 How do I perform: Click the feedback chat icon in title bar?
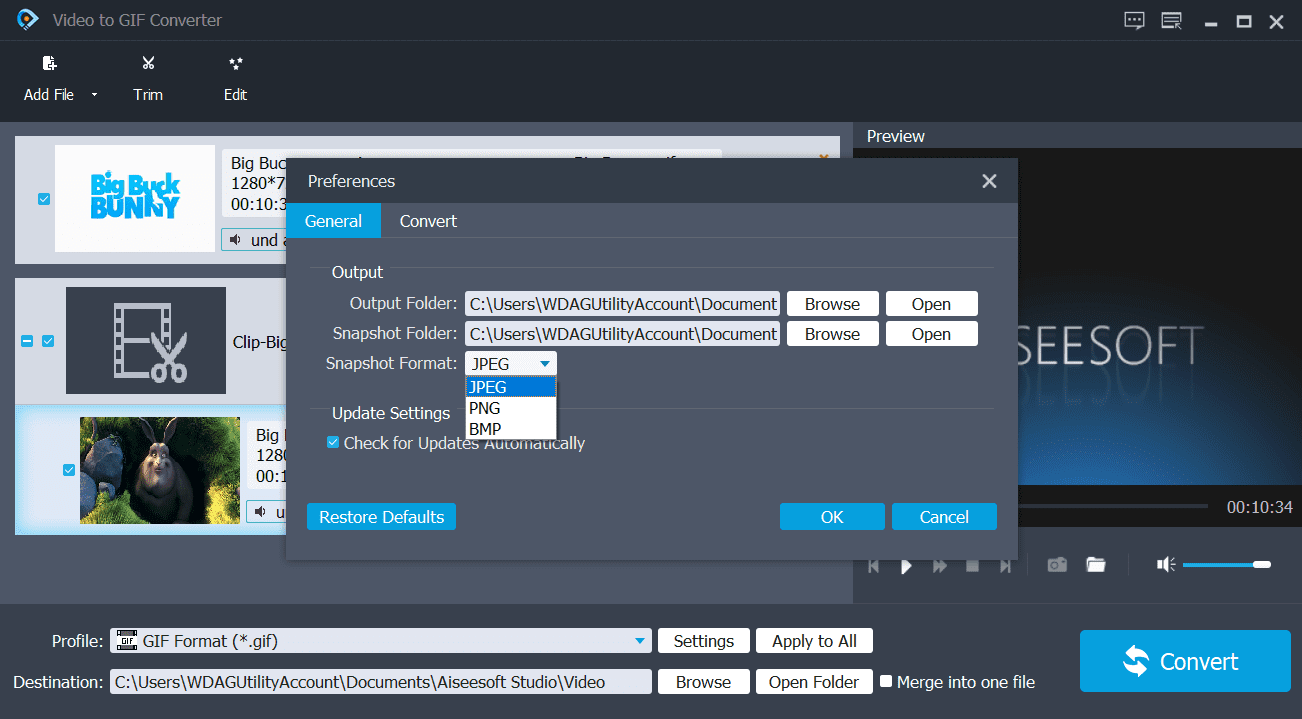point(1134,20)
